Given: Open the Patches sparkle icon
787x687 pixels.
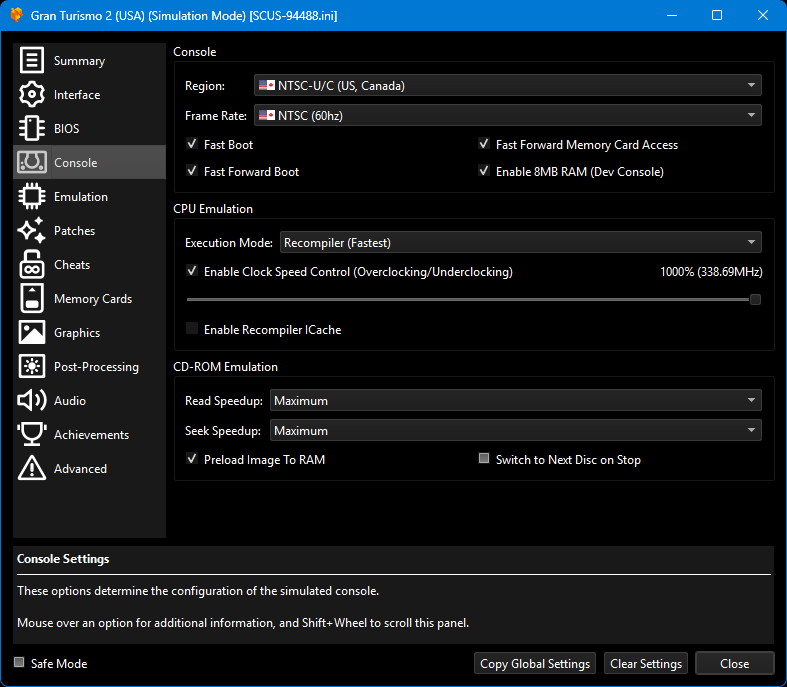Looking at the screenshot, I should pyautogui.click(x=32, y=231).
